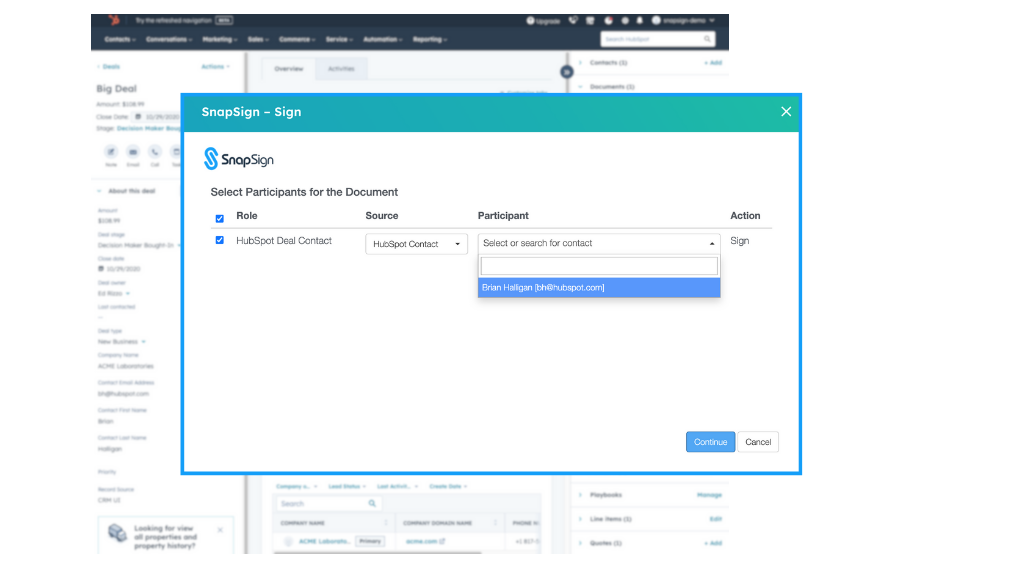This screenshot has height=571, width=1016.
Task: Open the Create Date filter dropdown
Action: click(x=448, y=487)
